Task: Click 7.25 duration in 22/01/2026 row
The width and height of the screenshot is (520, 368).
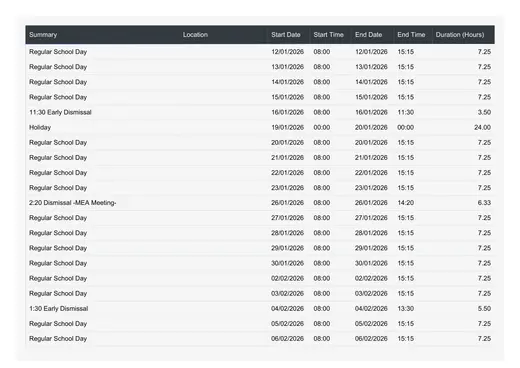Action: [484, 173]
